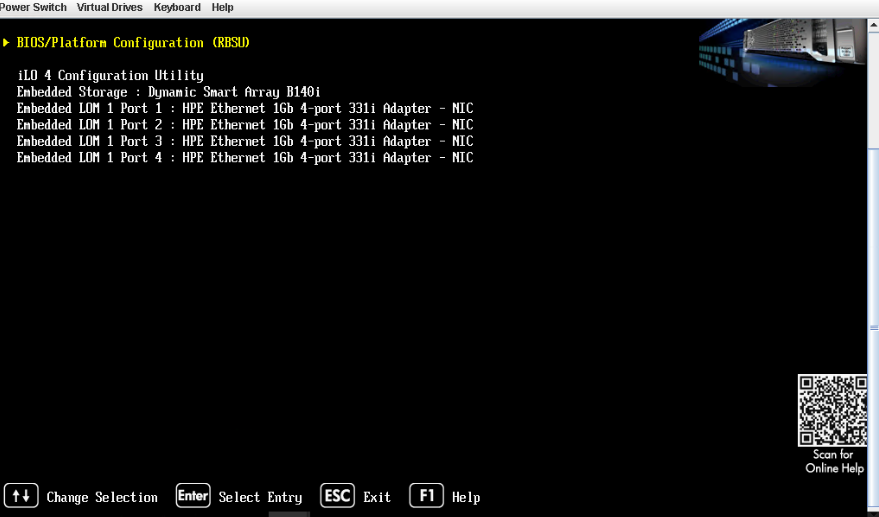The image size is (879, 517).
Task: Click the Select Entry label
Action: coord(260,497)
